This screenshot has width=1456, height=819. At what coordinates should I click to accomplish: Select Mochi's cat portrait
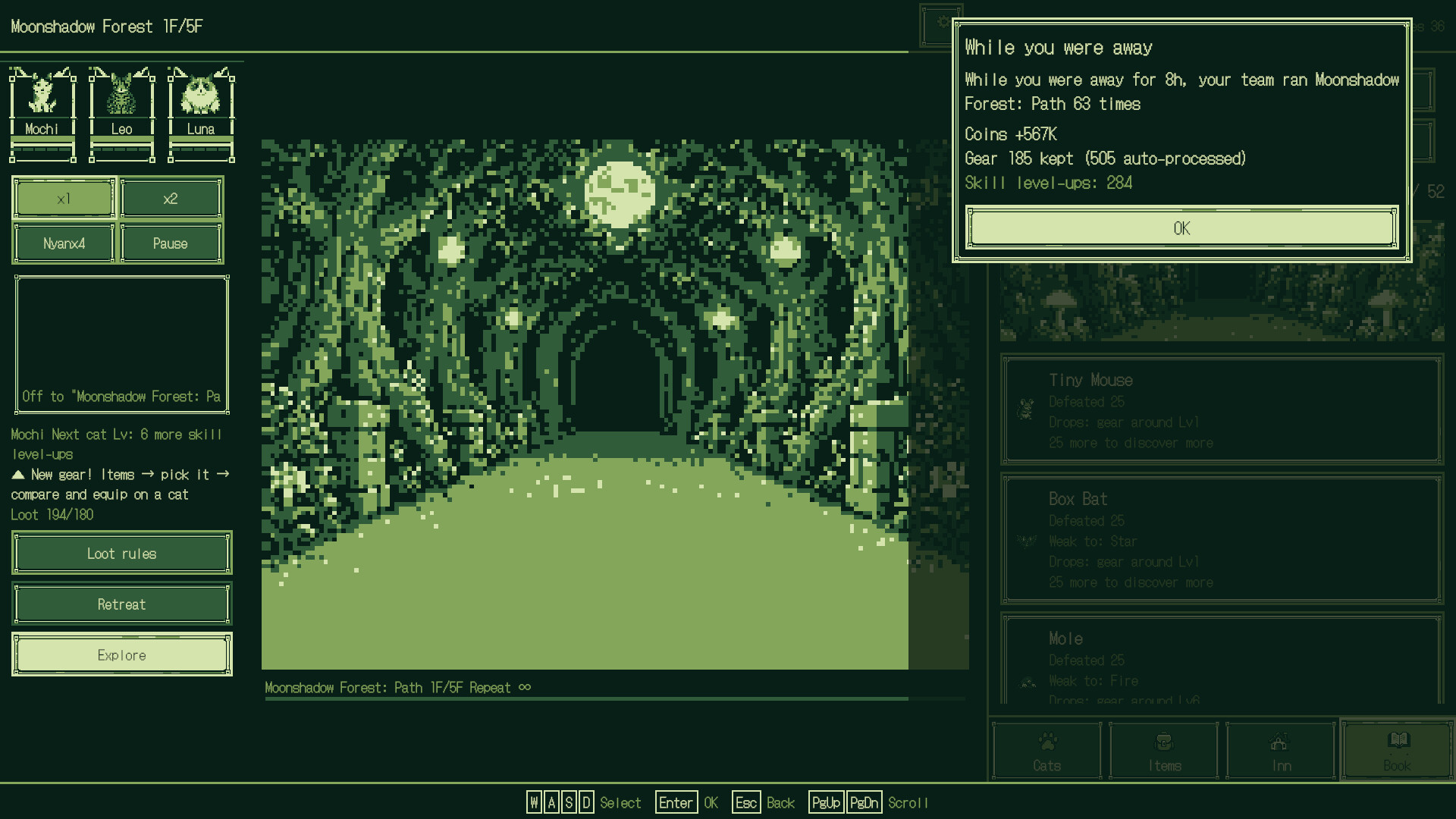(42, 114)
